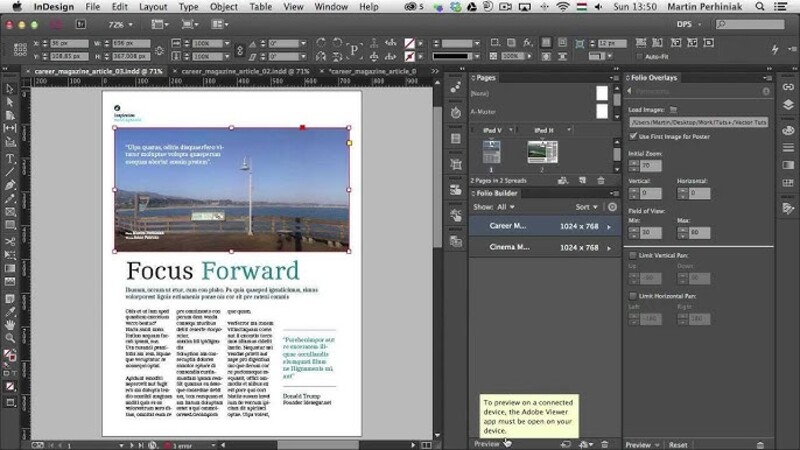Switch to career_magazine_article_02.indd tab

245,71
